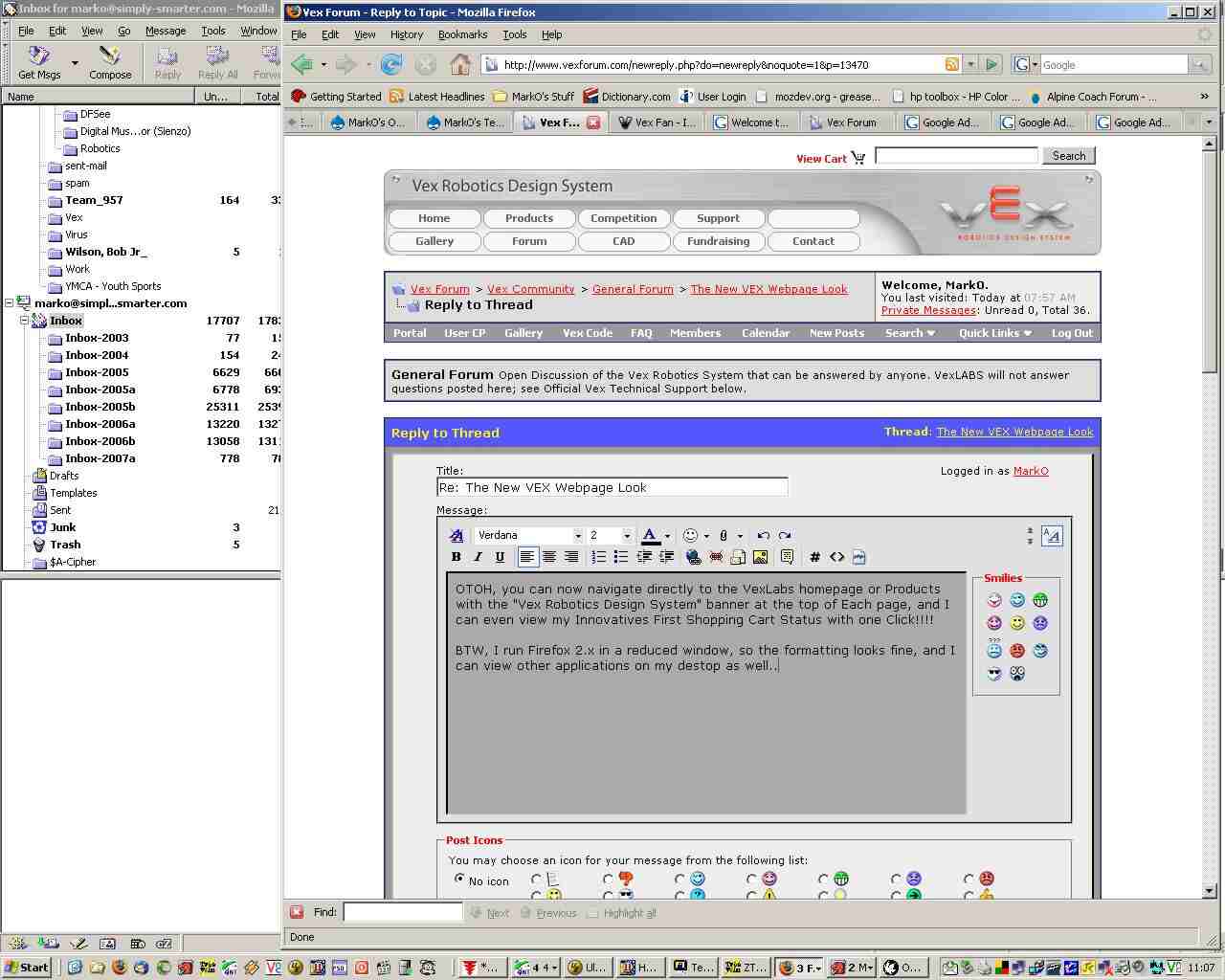Right-align the message text
Image resolution: width=1225 pixels, height=980 pixels.
point(571,557)
